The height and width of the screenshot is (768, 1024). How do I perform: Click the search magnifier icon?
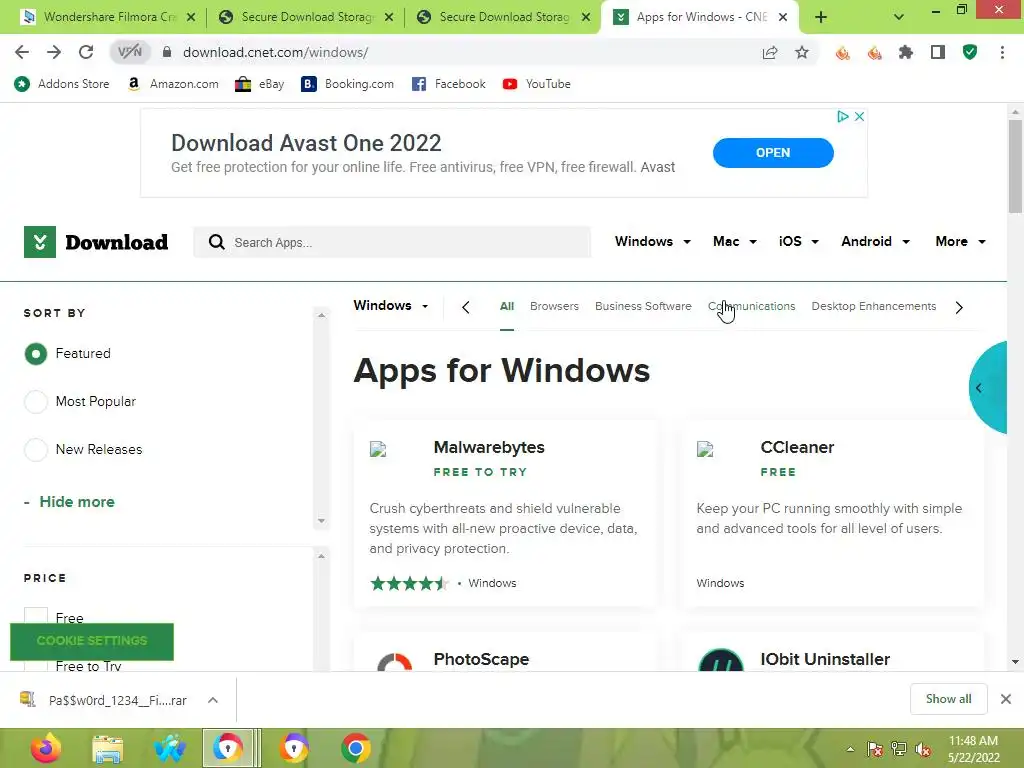pyautogui.click(x=216, y=242)
